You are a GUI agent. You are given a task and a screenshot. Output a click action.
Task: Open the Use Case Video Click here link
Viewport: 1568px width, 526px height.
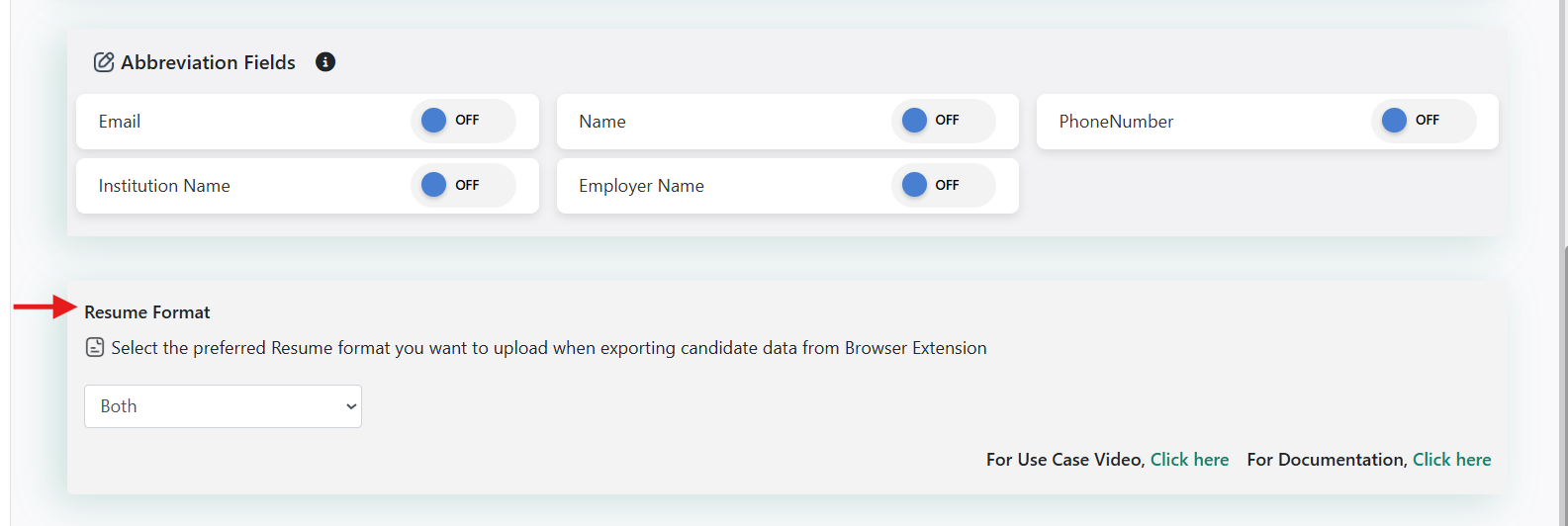point(1189,460)
